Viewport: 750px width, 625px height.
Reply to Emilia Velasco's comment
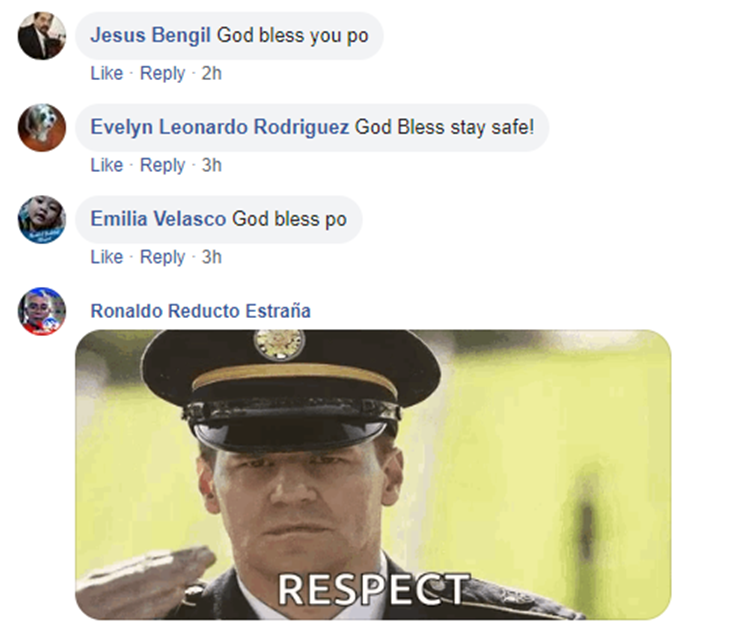[x=162, y=257]
